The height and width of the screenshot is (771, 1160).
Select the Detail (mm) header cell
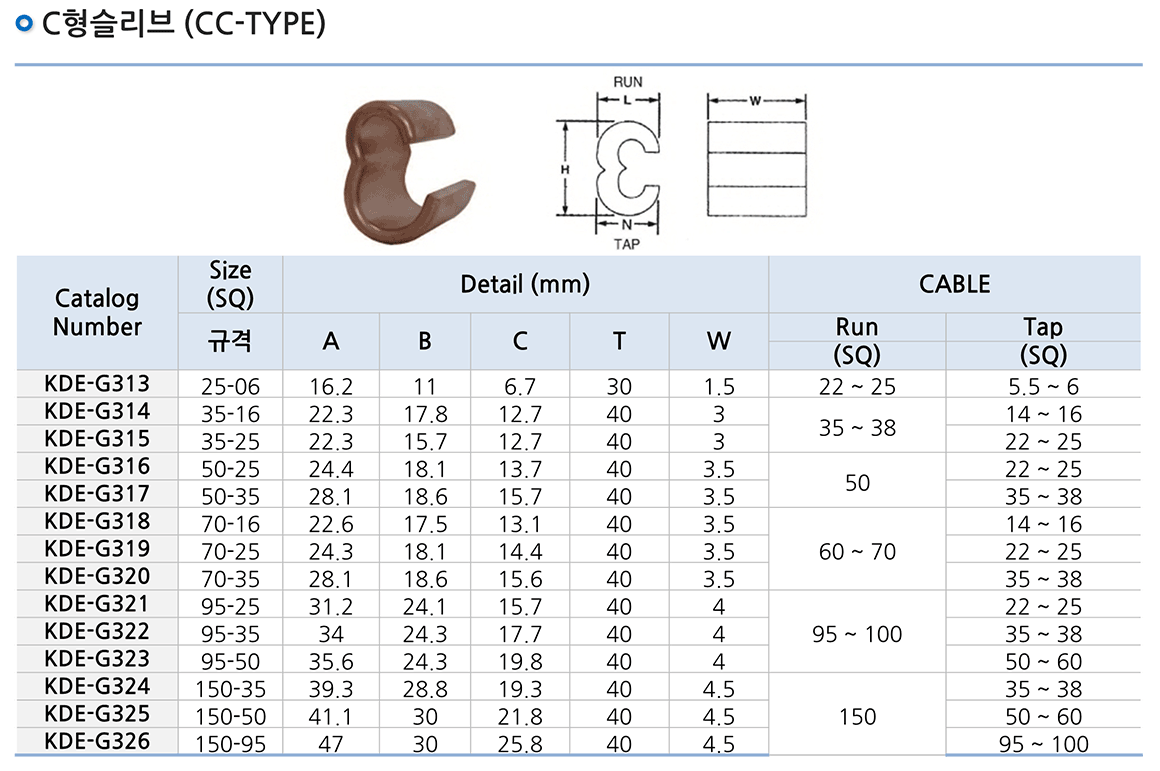pyautogui.click(x=525, y=284)
